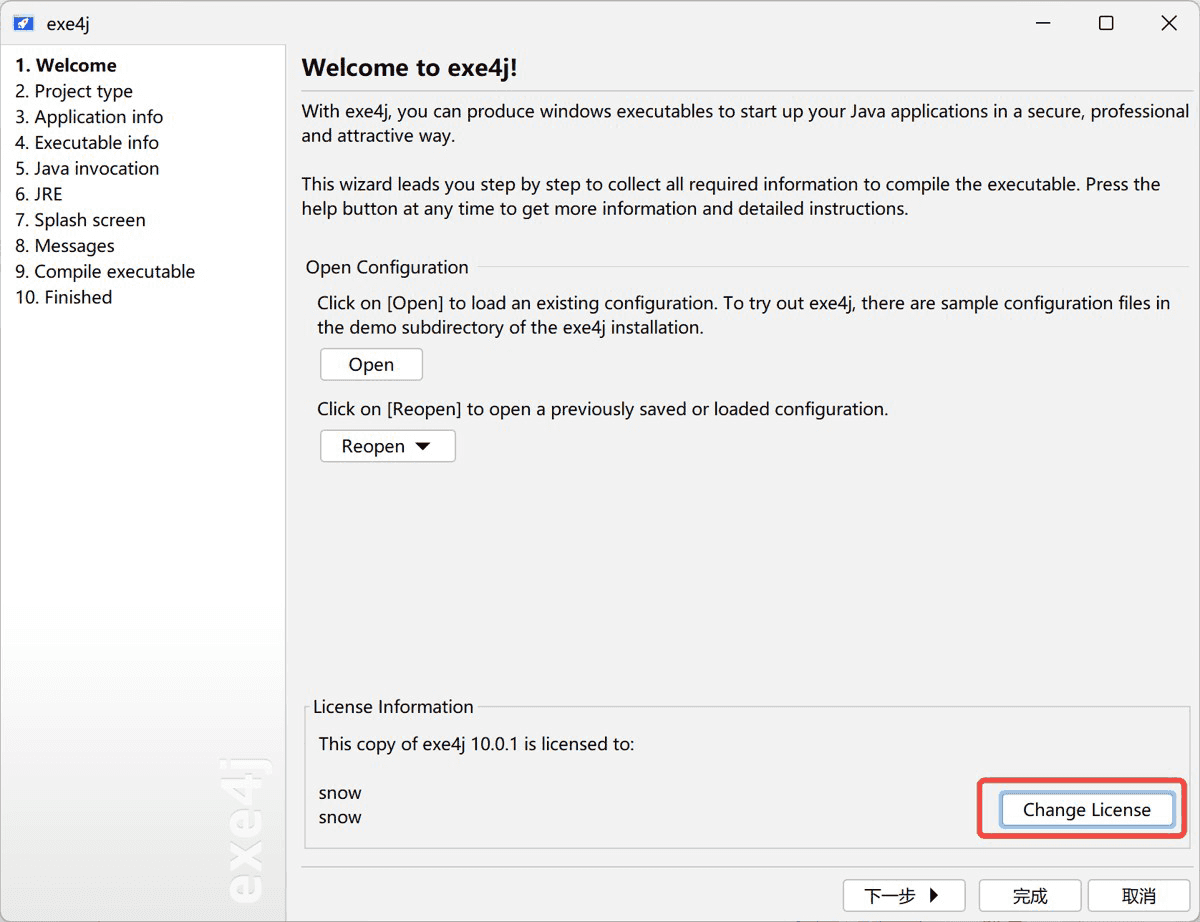Click the 取消 (Cancel) button
This screenshot has height=922, width=1200.
pos(1139,896)
